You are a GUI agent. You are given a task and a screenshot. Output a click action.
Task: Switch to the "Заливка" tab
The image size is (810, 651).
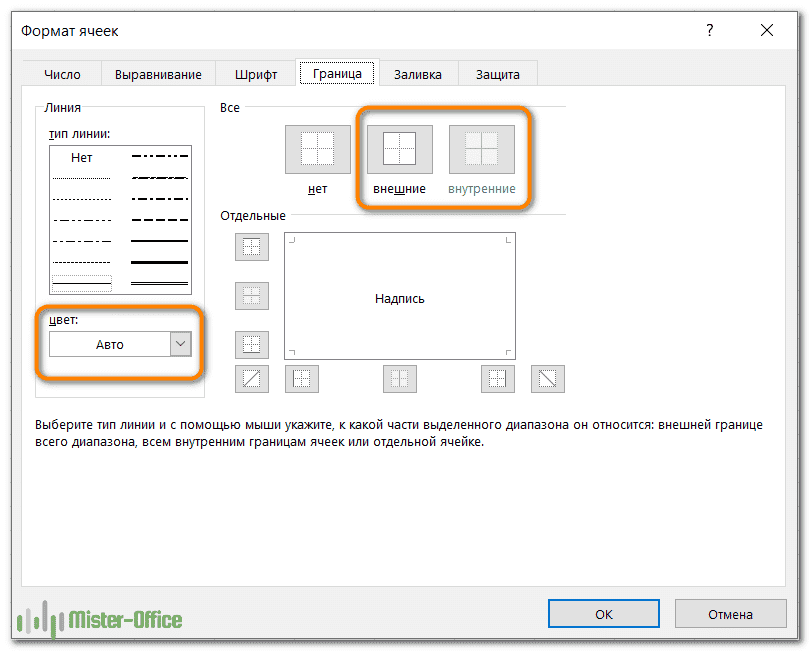pyautogui.click(x=419, y=74)
